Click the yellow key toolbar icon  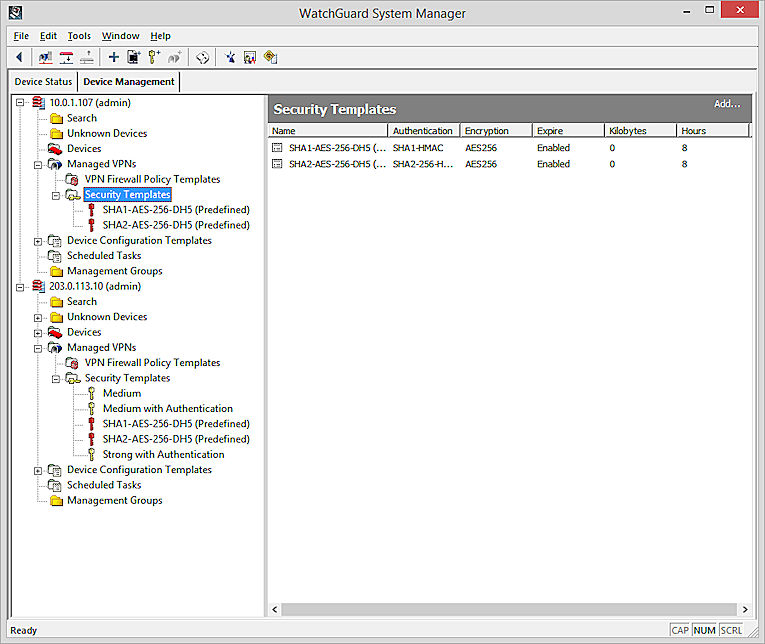tap(154, 58)
